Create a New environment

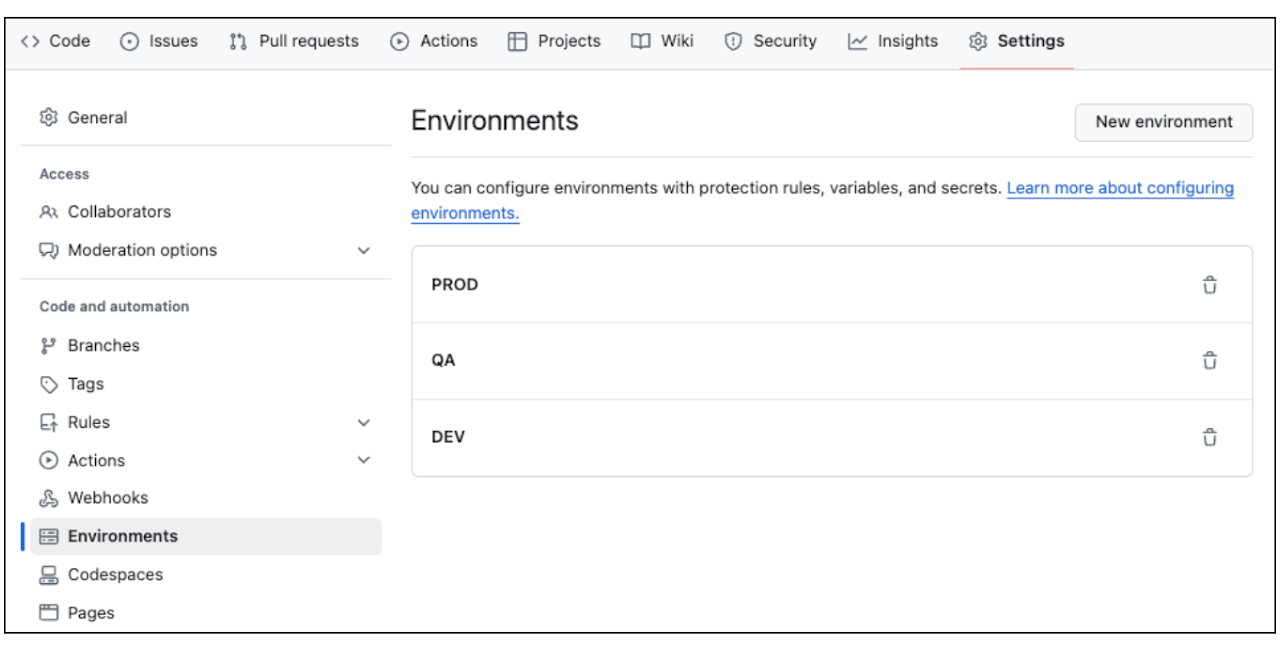[x=1164, y=122]
